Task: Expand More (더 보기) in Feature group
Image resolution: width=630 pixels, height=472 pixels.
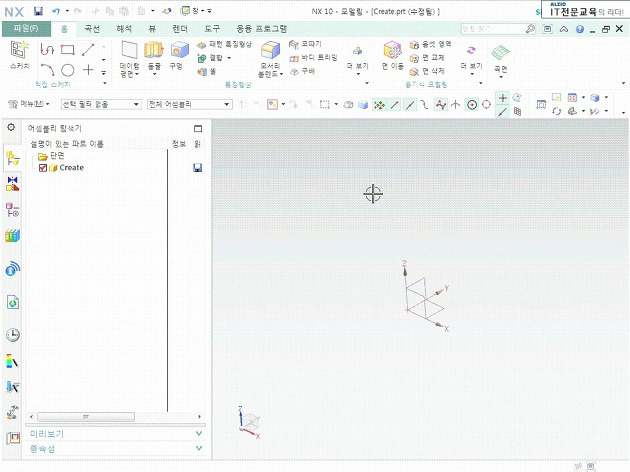Action: tap(357, 60)
